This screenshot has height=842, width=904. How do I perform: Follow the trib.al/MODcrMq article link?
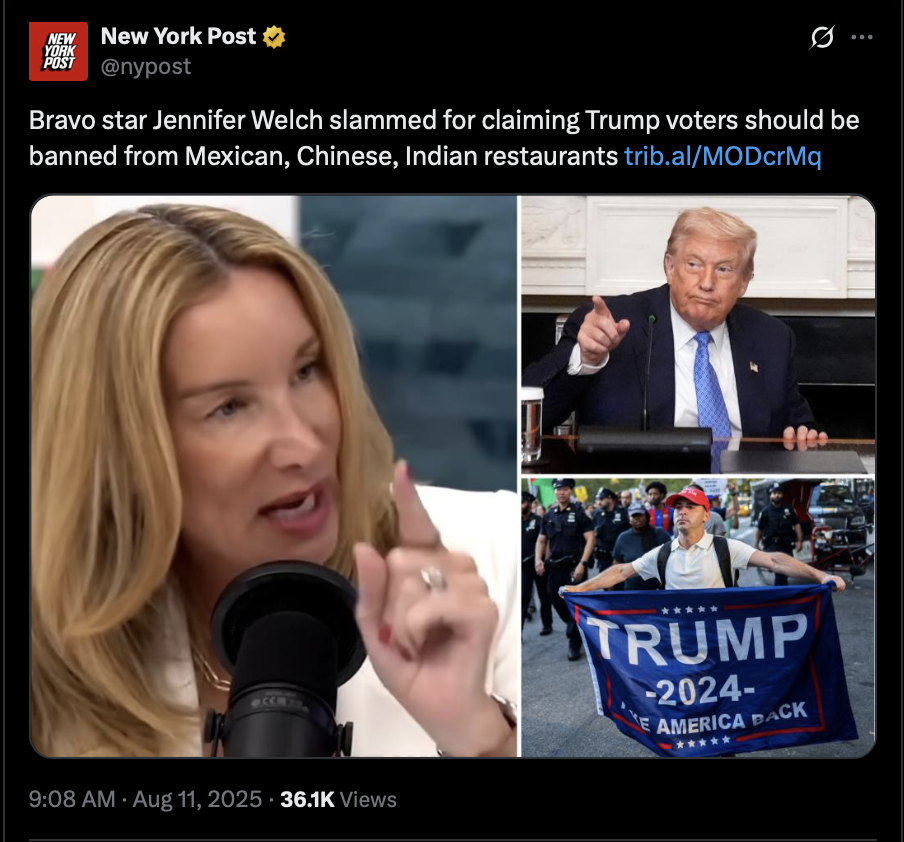click(x=723, y=156)
